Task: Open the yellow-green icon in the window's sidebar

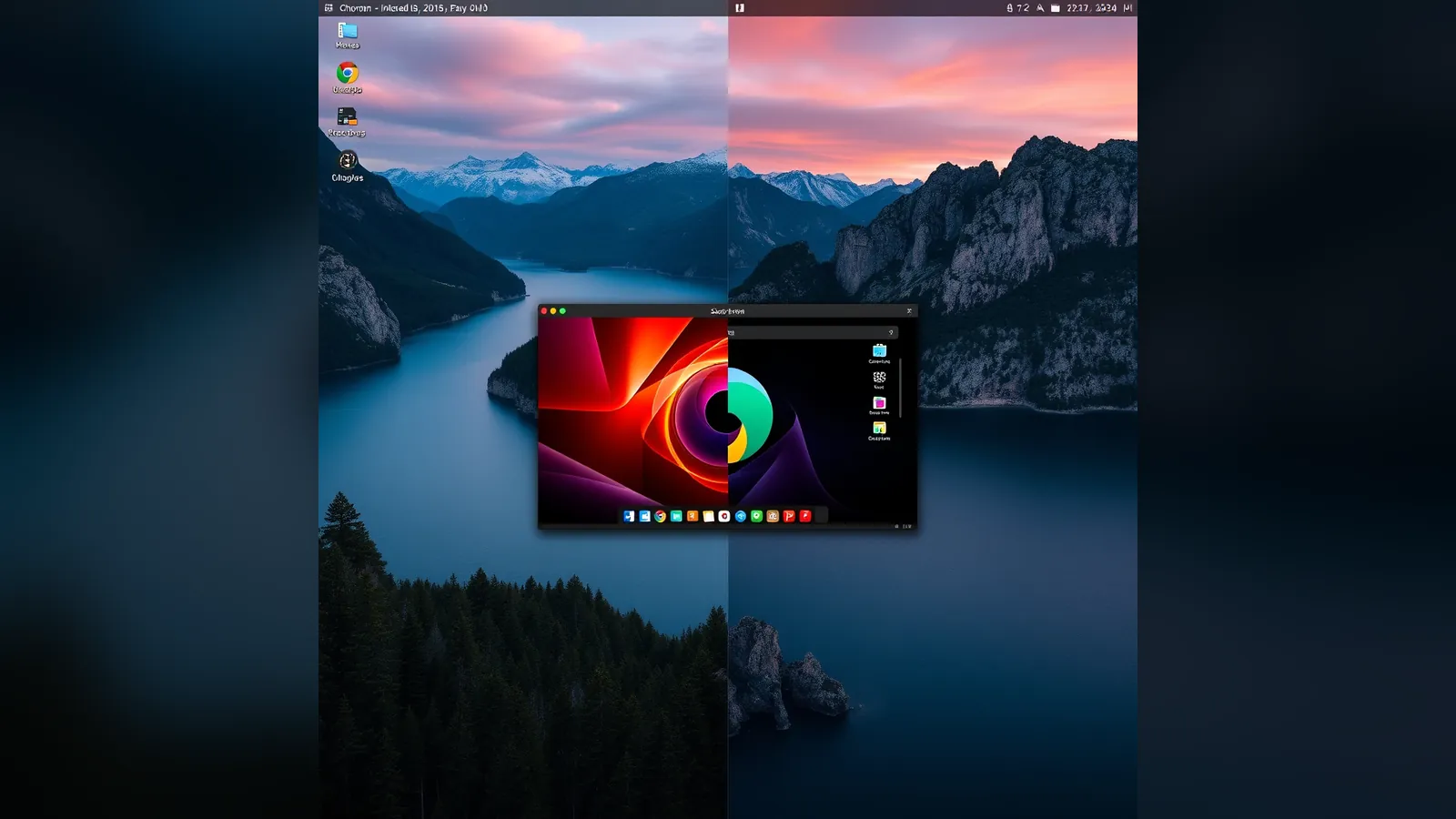Action: click(879, 428)
